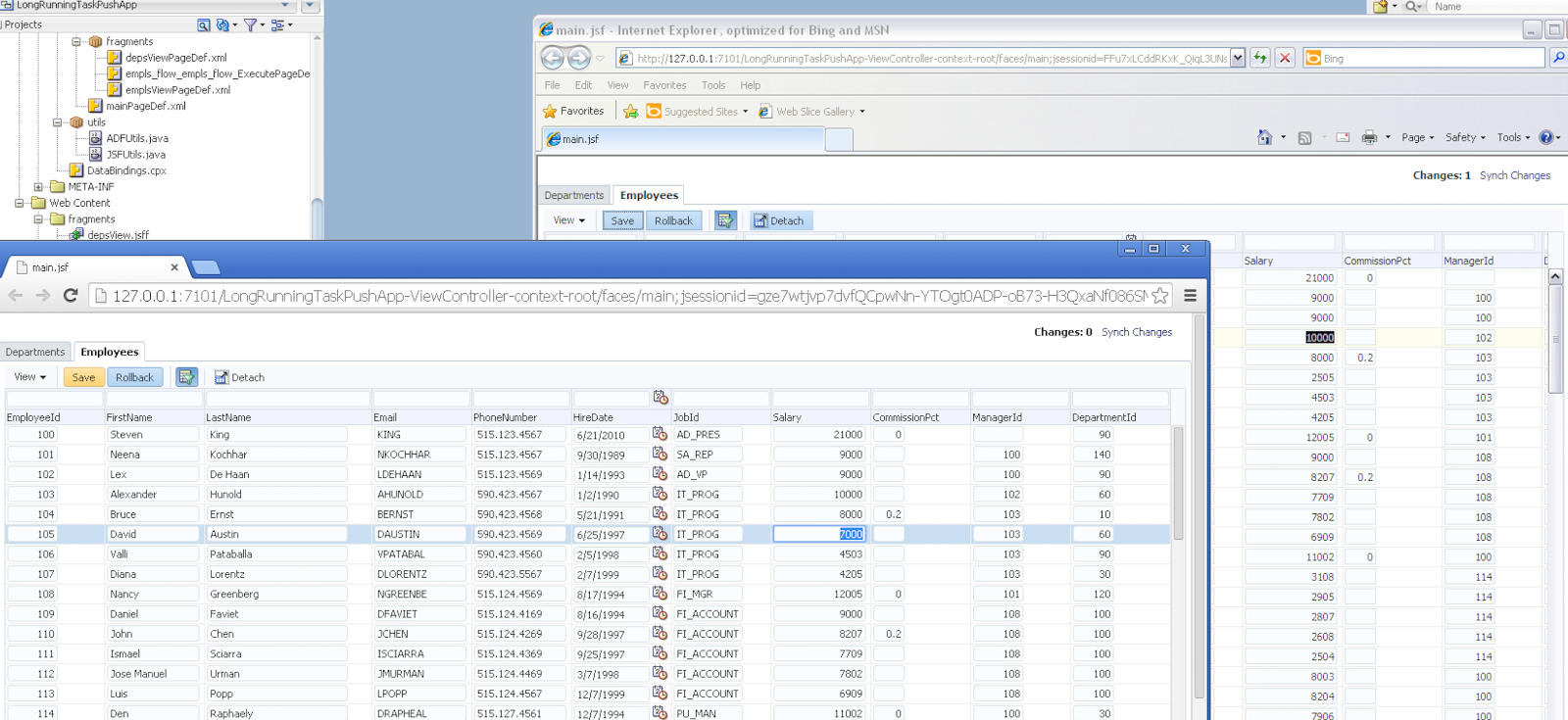Click the IE Print icon
Screen dimensions: 1568x720
click(1369, 137)
